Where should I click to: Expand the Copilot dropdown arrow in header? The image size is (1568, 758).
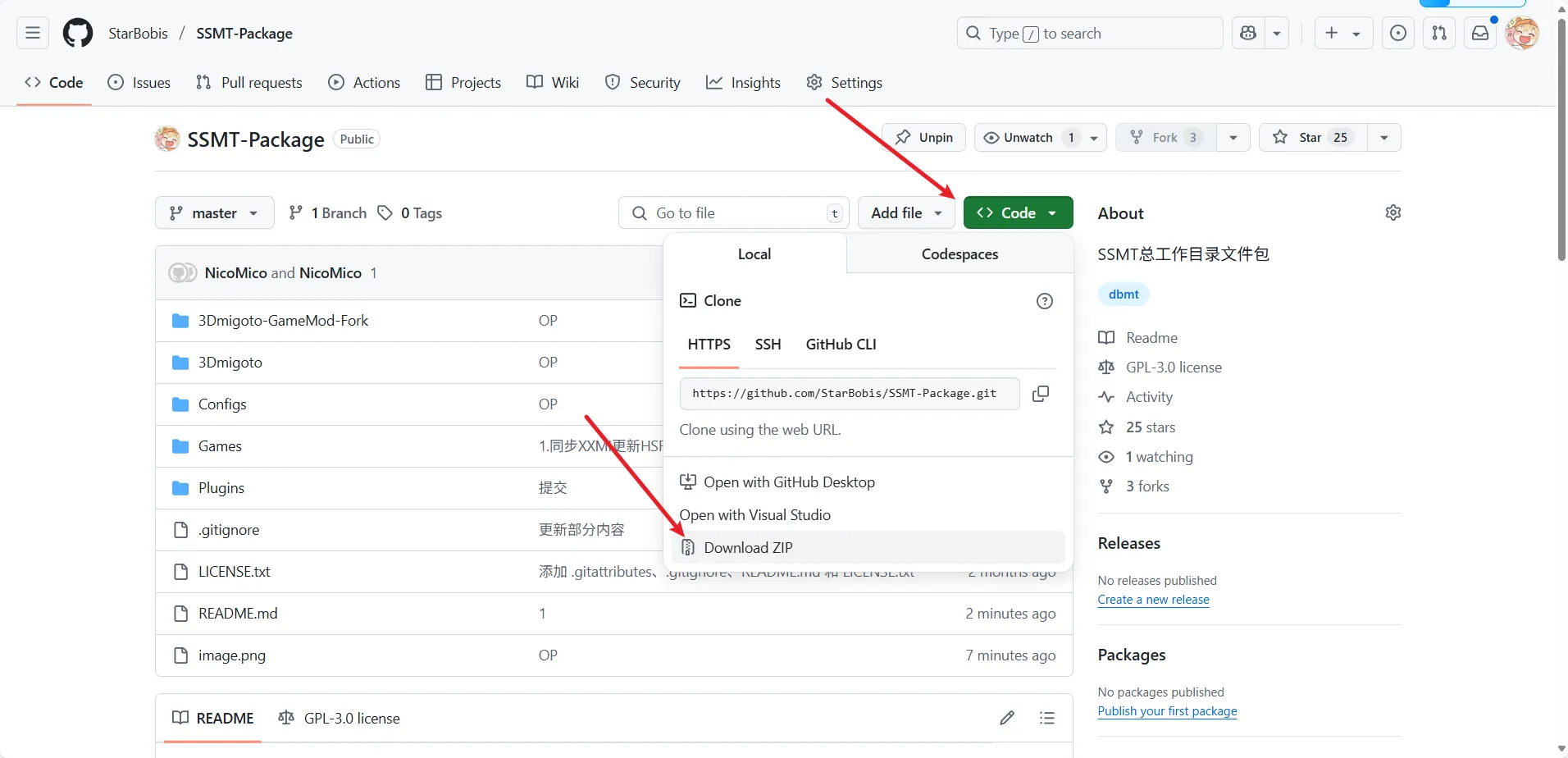(x=1277, y=33)
